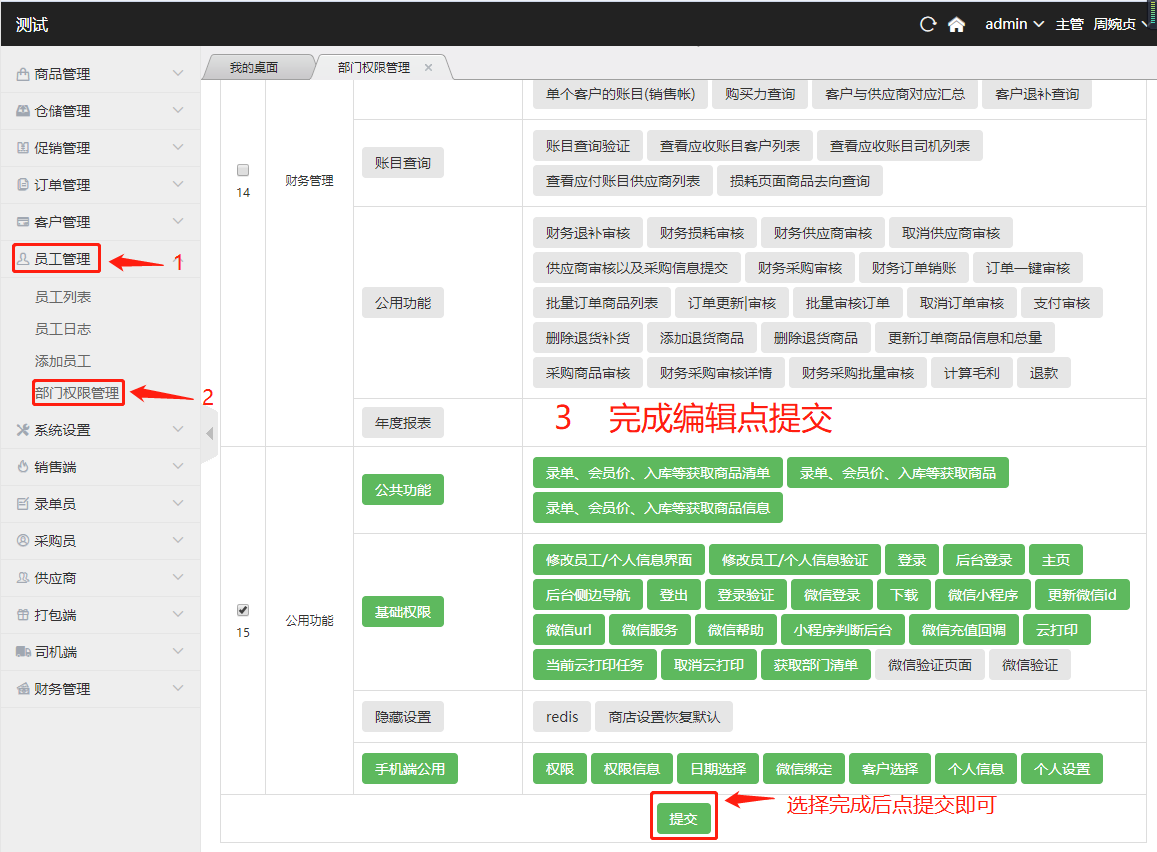Screen dimensions: 1157x852
Task: Check the row 14 财务管理 checkbox
Action: click(243, 170)
